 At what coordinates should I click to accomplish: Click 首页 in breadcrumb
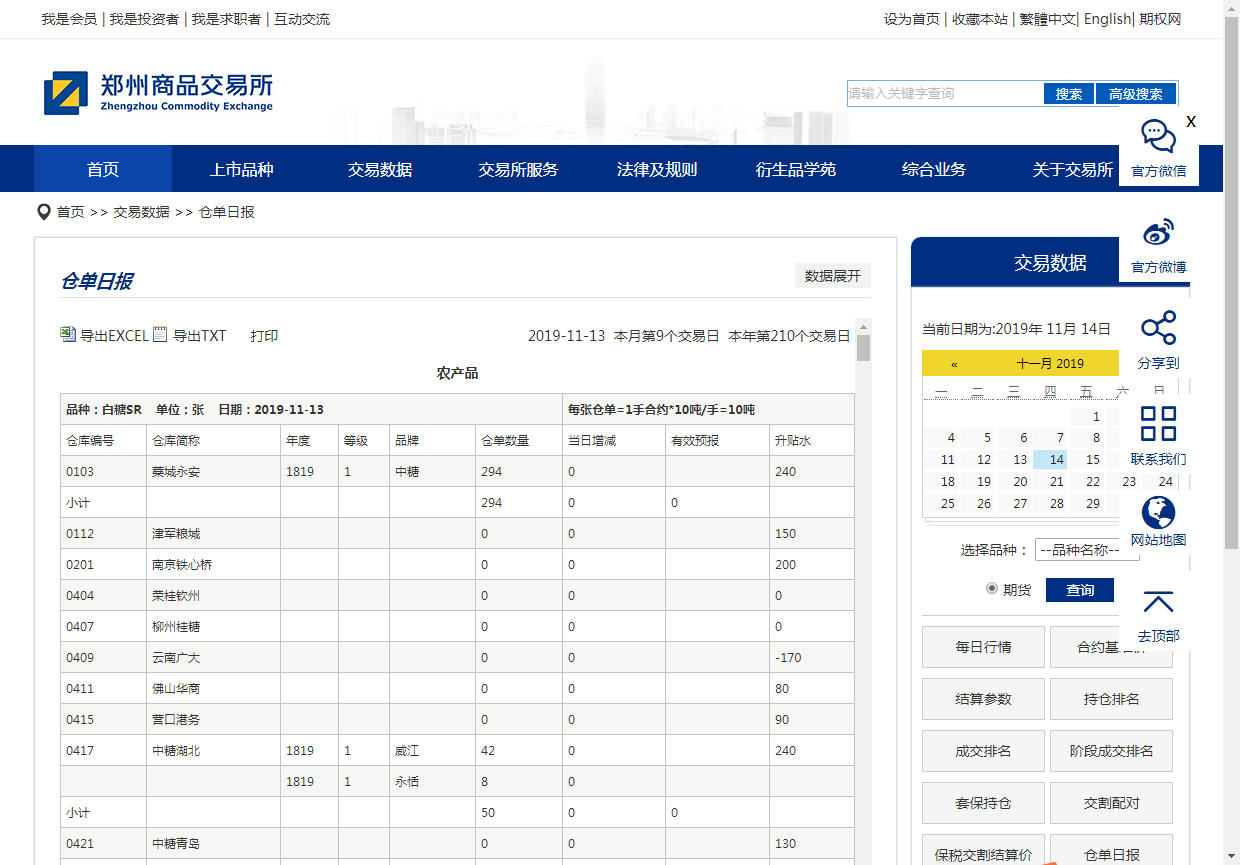pos(70,212)
